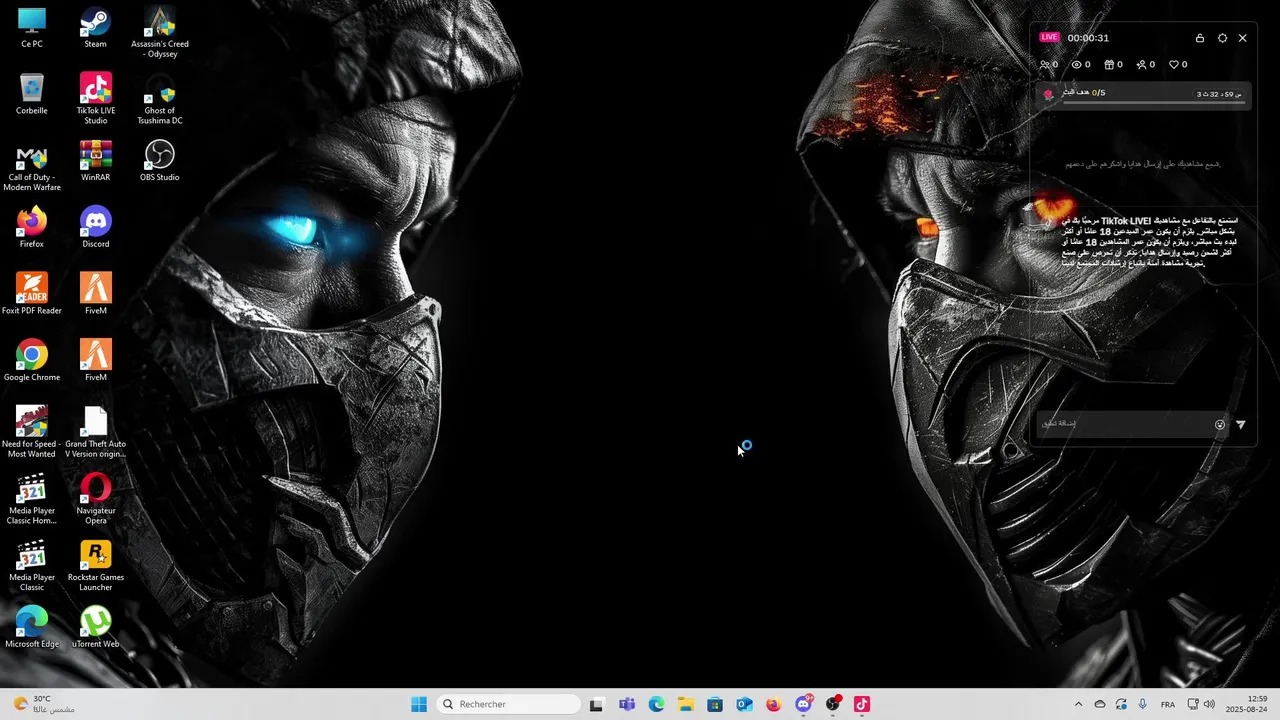Select the Call of Duty Modern Warfare icon
This screenshot has height=720, width=1280.
point(32,166)
